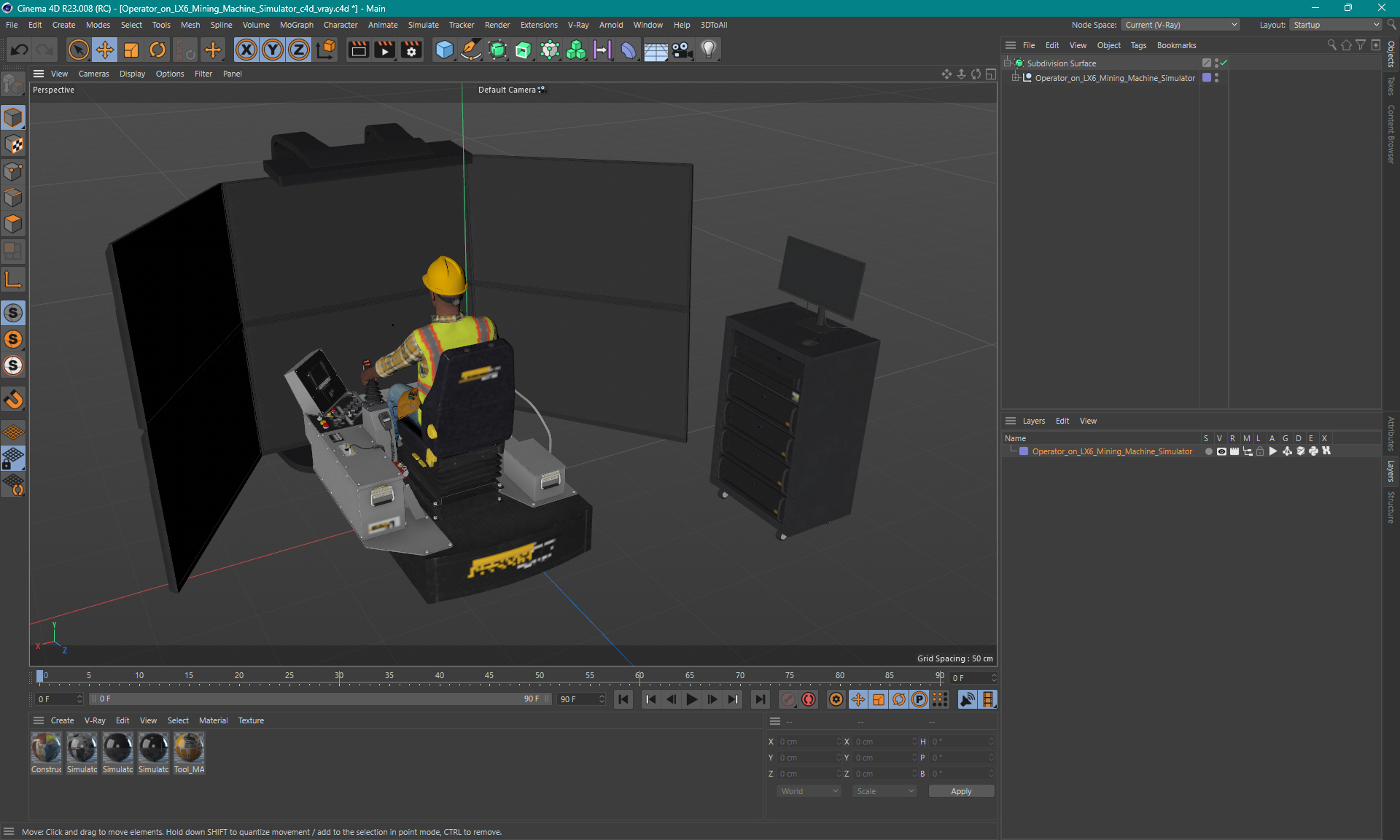Open the V-Ray main menu
Image resolution: width=1400 pixels, height=840 pixels.
click(578, 25)
